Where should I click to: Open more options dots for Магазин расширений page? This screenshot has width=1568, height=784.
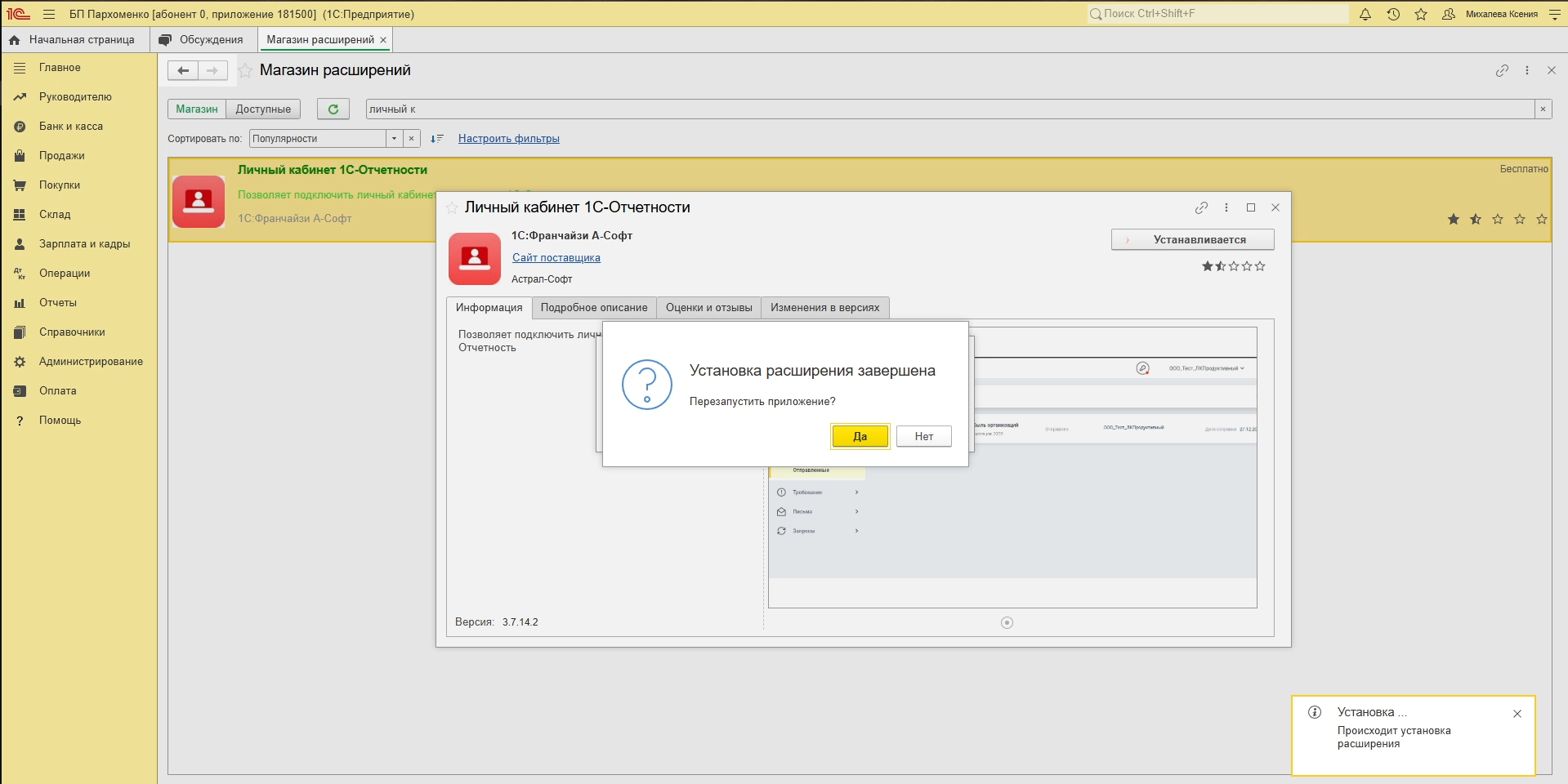[1527, 70]
